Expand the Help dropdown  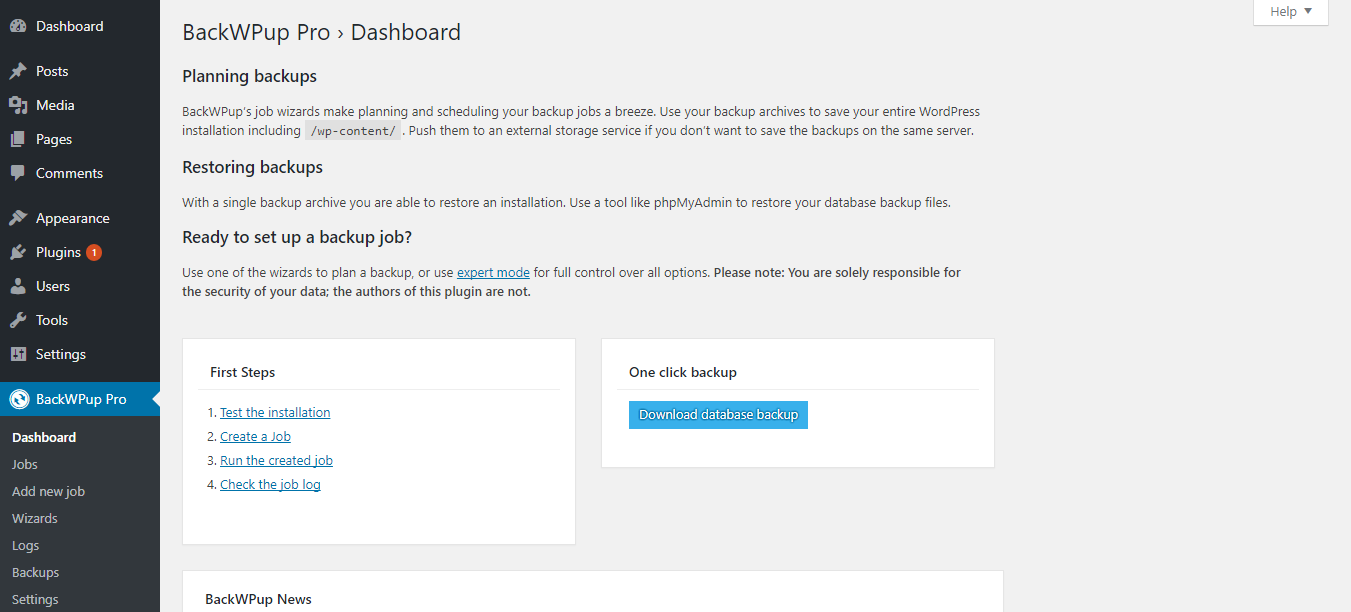(x=1290, y=11)
